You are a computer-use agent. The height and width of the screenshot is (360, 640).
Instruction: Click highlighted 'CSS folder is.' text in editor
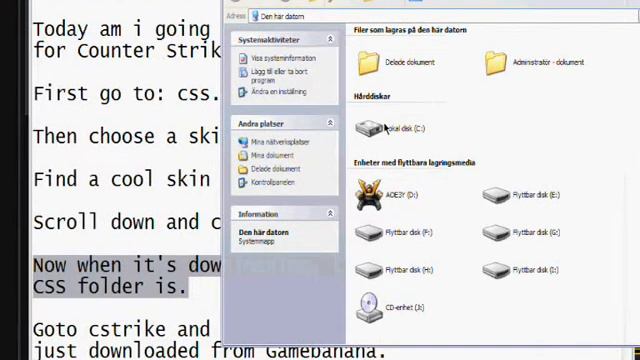[110, 286]
